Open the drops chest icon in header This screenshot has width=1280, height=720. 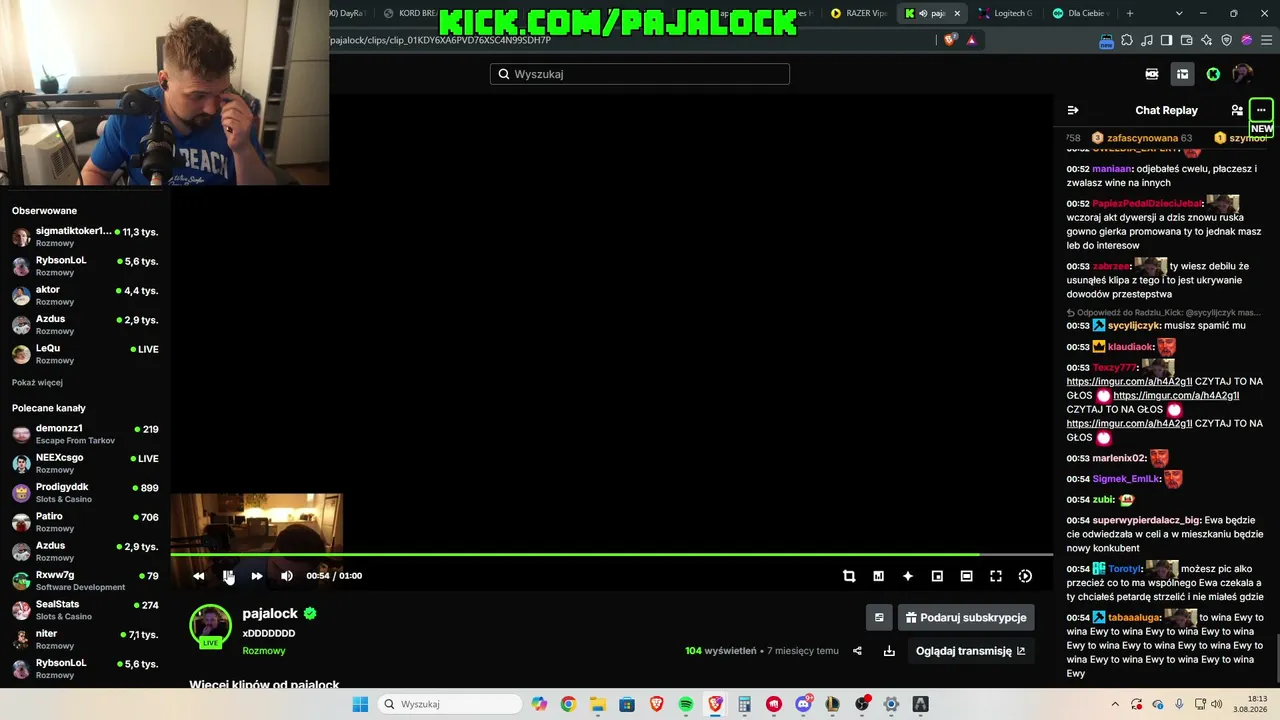click(1182, 74)
